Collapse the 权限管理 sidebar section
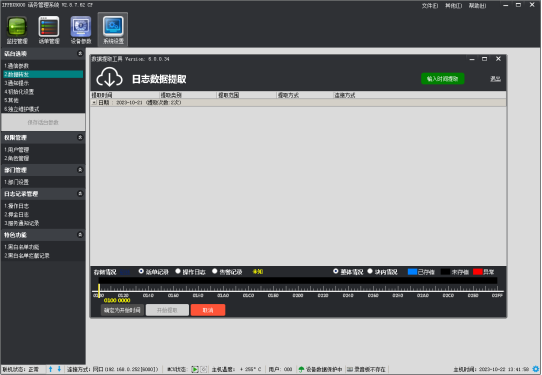Viewport: 542px width, 375px height. point(80,138)
